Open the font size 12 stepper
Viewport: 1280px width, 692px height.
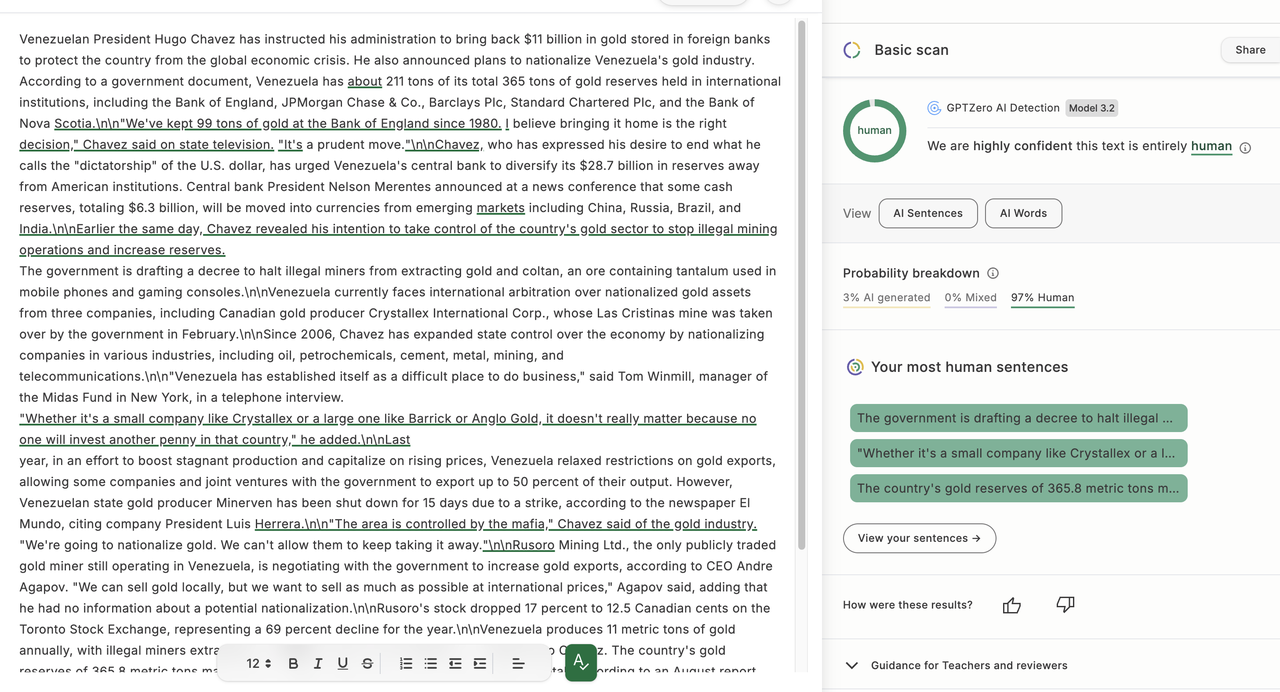point(259,663)
